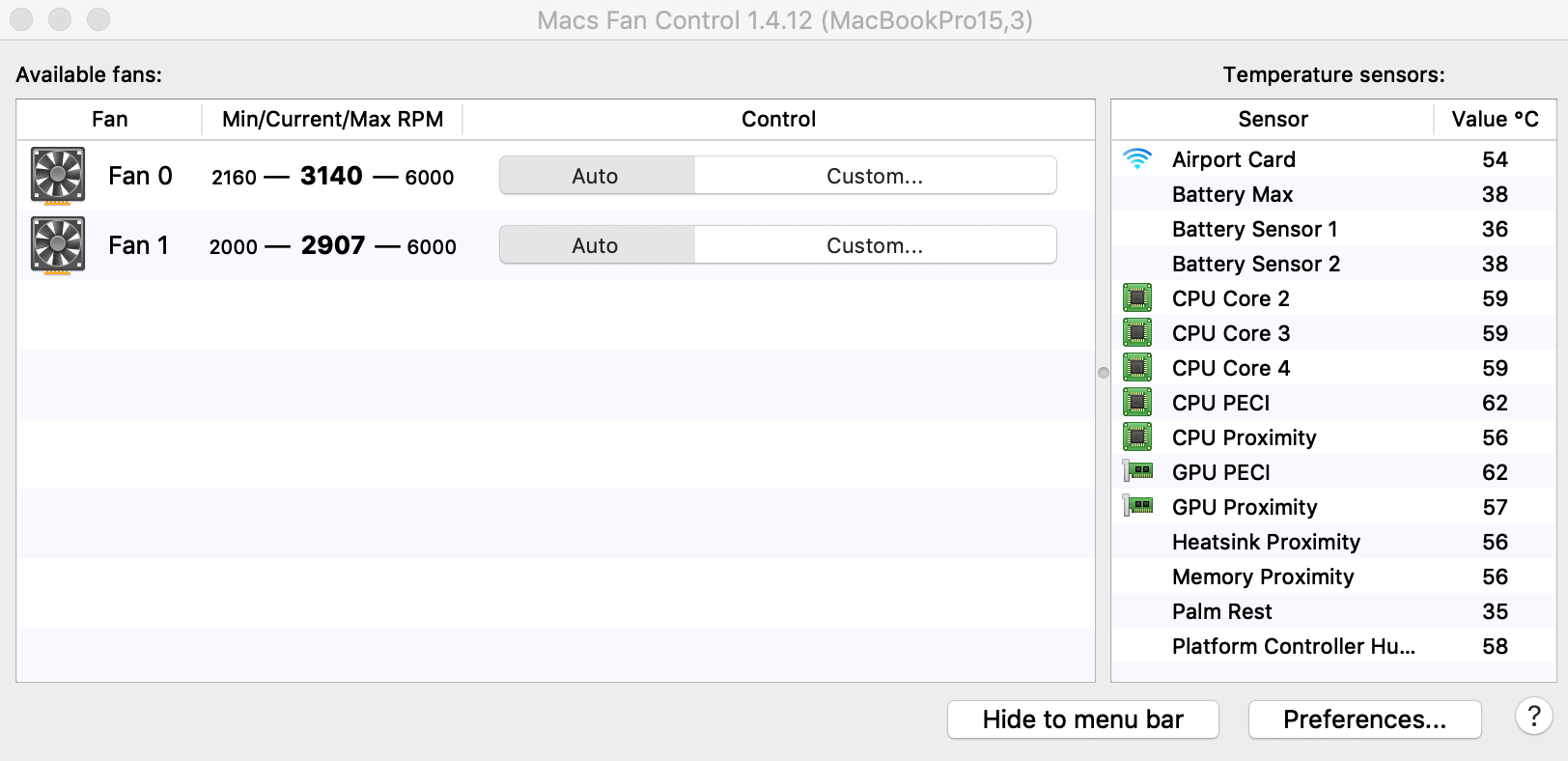The height and width of the screenshot is (761, 1568).
Task: Set Fan 1 control to Auto
Action: point(596,245)
